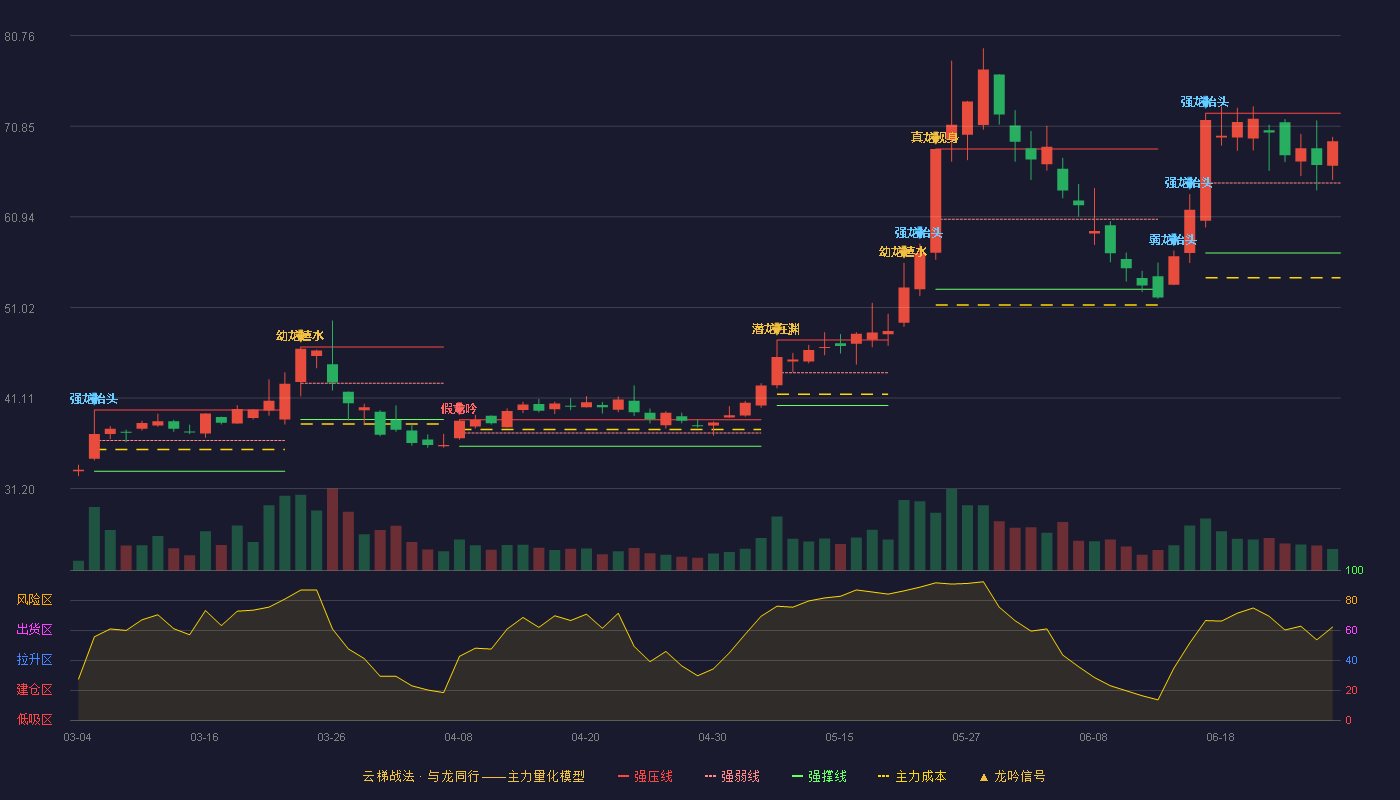
Task: Jump to the 06-18 date tick
Action: pos(1221,737)
